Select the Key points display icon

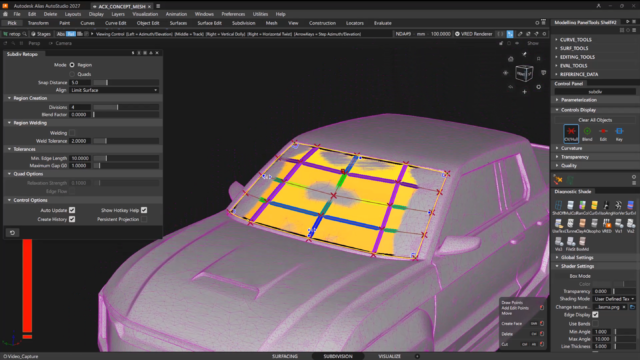point(619,131)
